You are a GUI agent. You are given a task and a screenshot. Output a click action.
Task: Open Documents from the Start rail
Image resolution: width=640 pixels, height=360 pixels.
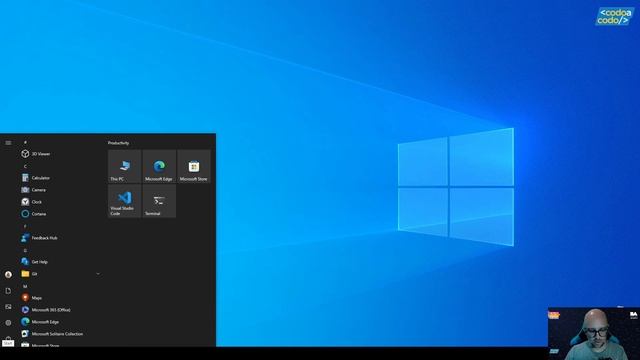(x=8, y=291)
